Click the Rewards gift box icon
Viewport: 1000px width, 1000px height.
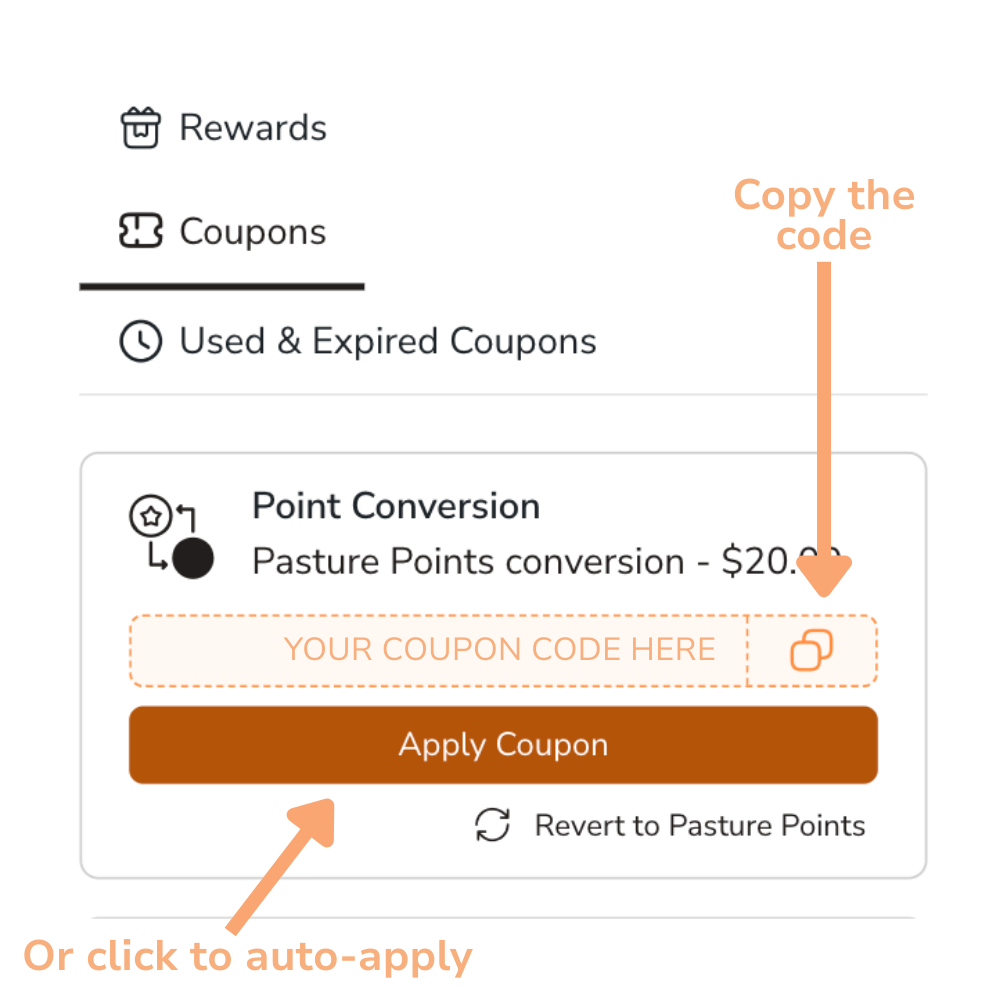coord(140,128)
